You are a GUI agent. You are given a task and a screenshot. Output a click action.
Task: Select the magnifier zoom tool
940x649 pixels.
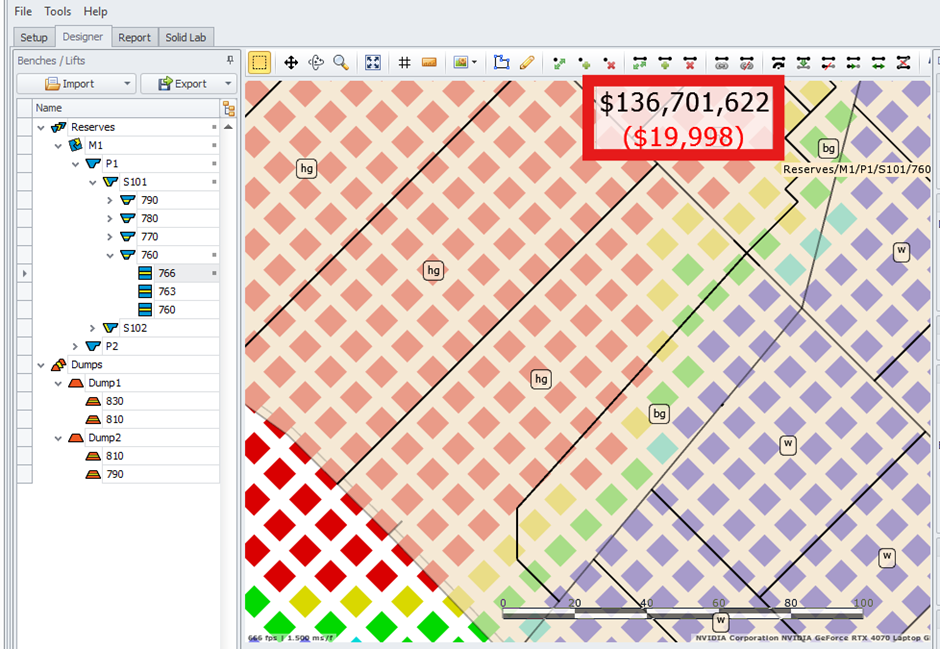point(341,62)
